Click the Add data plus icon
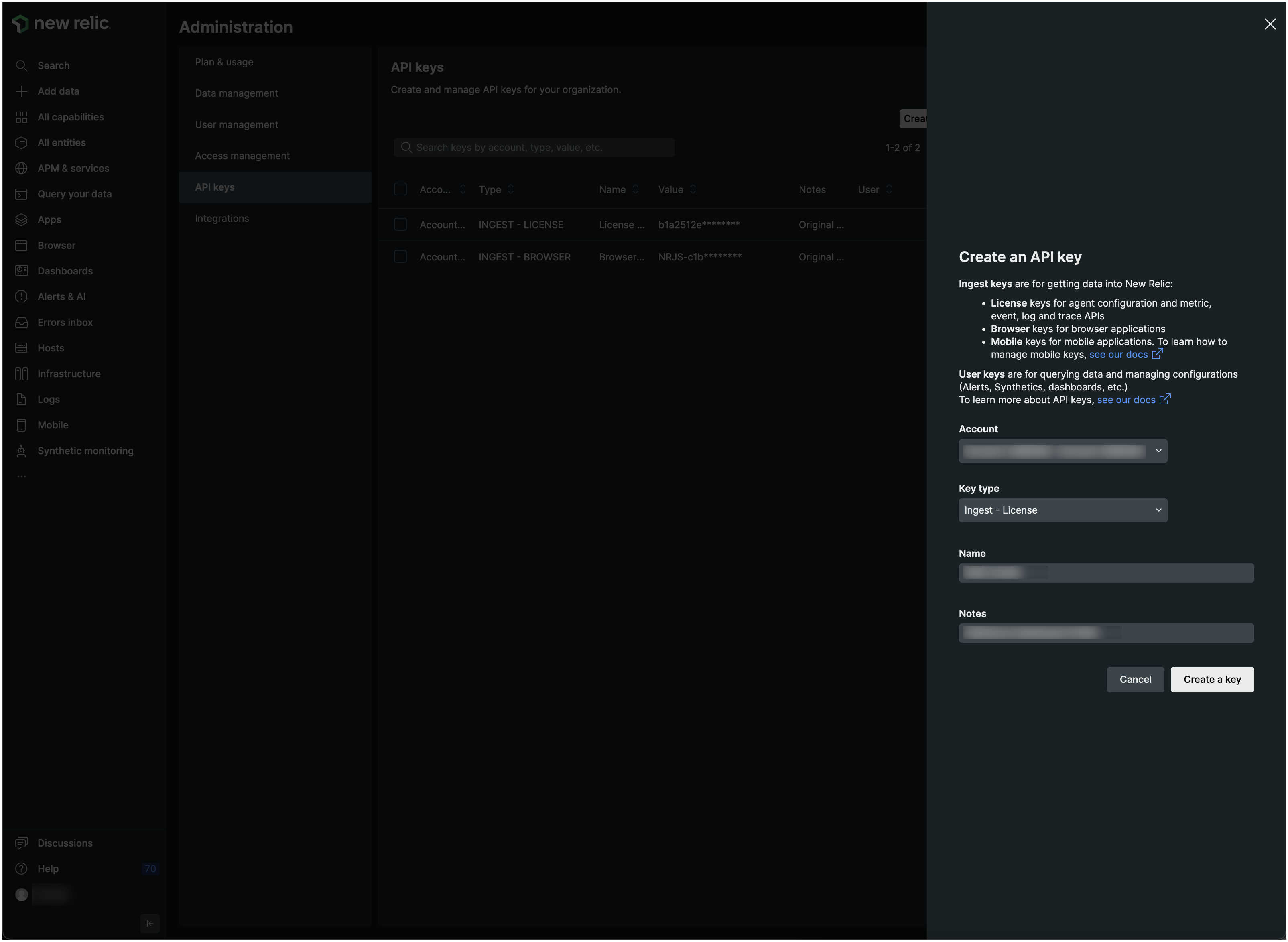Screen dimensions: 1288x942 coord(22,91)
